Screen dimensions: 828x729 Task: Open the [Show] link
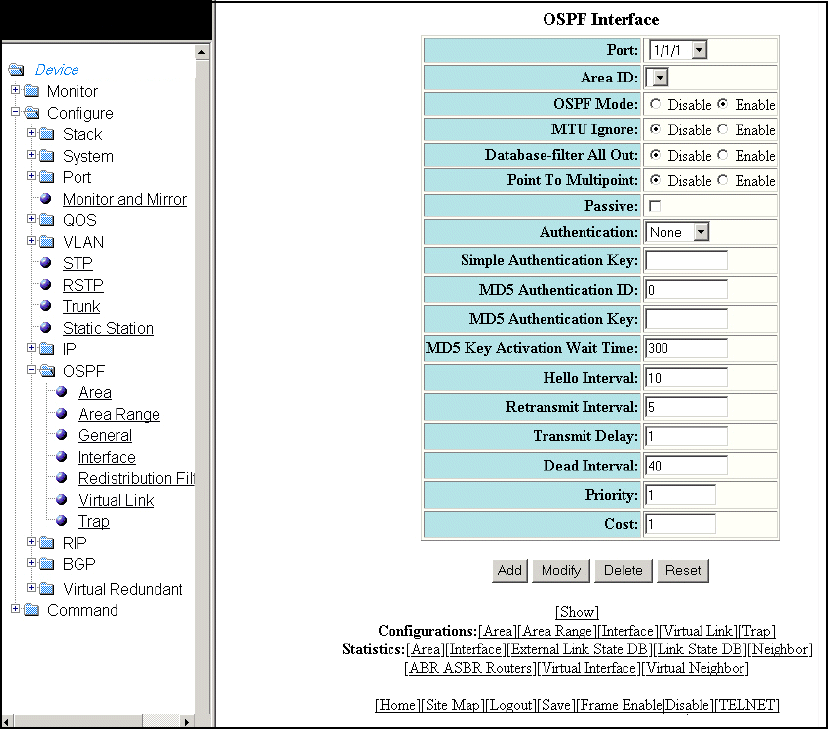coord(577,612)
